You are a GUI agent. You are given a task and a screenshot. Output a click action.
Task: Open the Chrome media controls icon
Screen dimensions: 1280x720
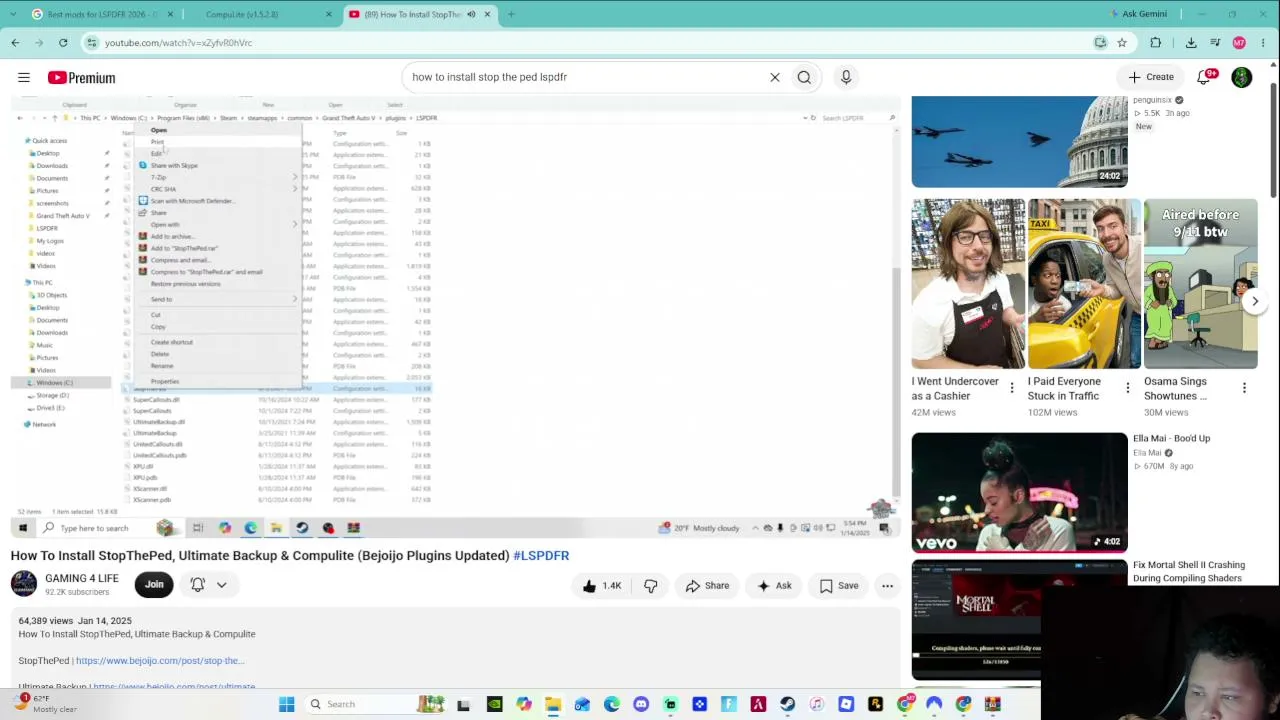[1215, 43]
